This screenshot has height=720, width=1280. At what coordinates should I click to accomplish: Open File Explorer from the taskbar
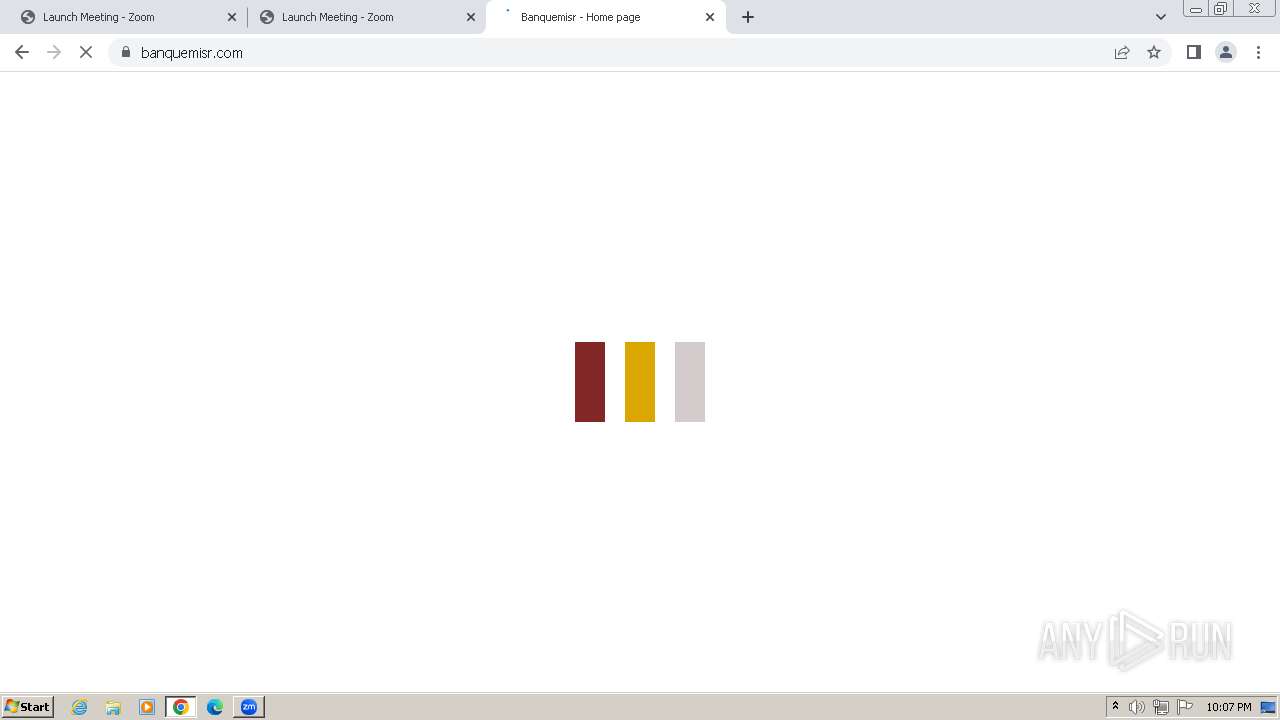point(113,707)
